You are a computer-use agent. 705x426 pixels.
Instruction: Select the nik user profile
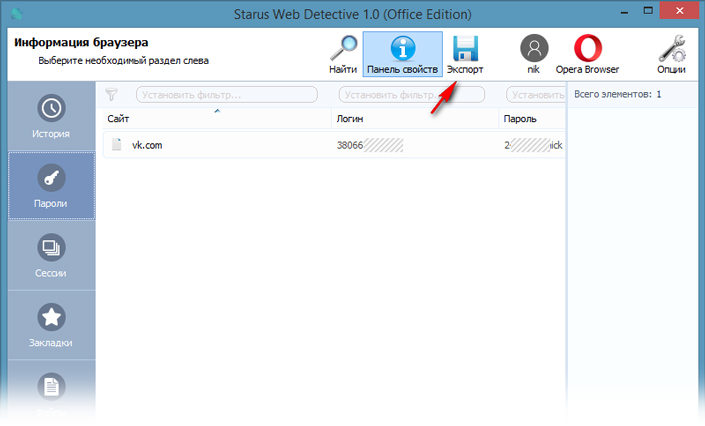click(534, 54)
